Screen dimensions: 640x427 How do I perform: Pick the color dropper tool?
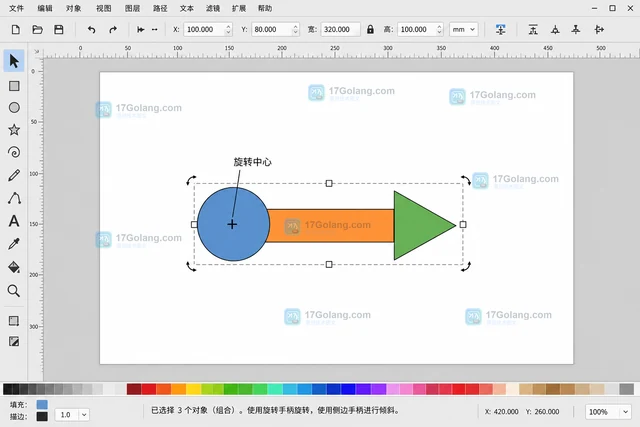[x=14, y=244]
